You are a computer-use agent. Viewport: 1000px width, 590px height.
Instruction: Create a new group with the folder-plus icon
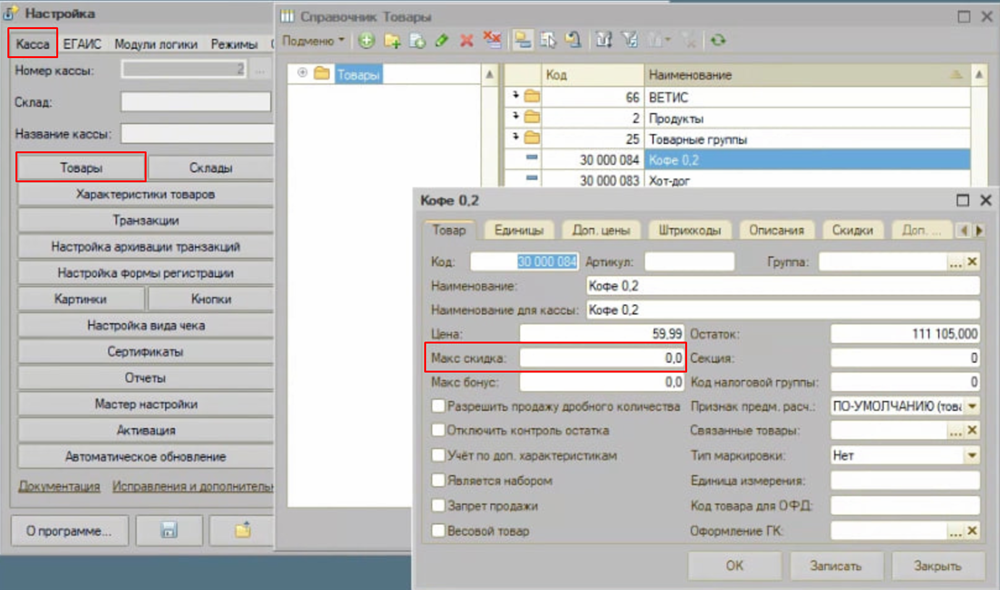click(x=392, y=41)
